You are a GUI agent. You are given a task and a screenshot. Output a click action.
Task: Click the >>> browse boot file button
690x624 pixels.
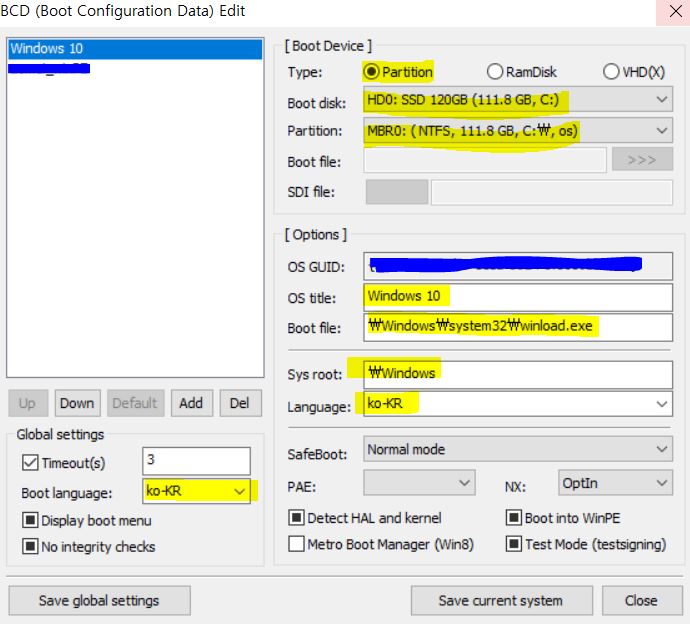(x=642, y=159)
